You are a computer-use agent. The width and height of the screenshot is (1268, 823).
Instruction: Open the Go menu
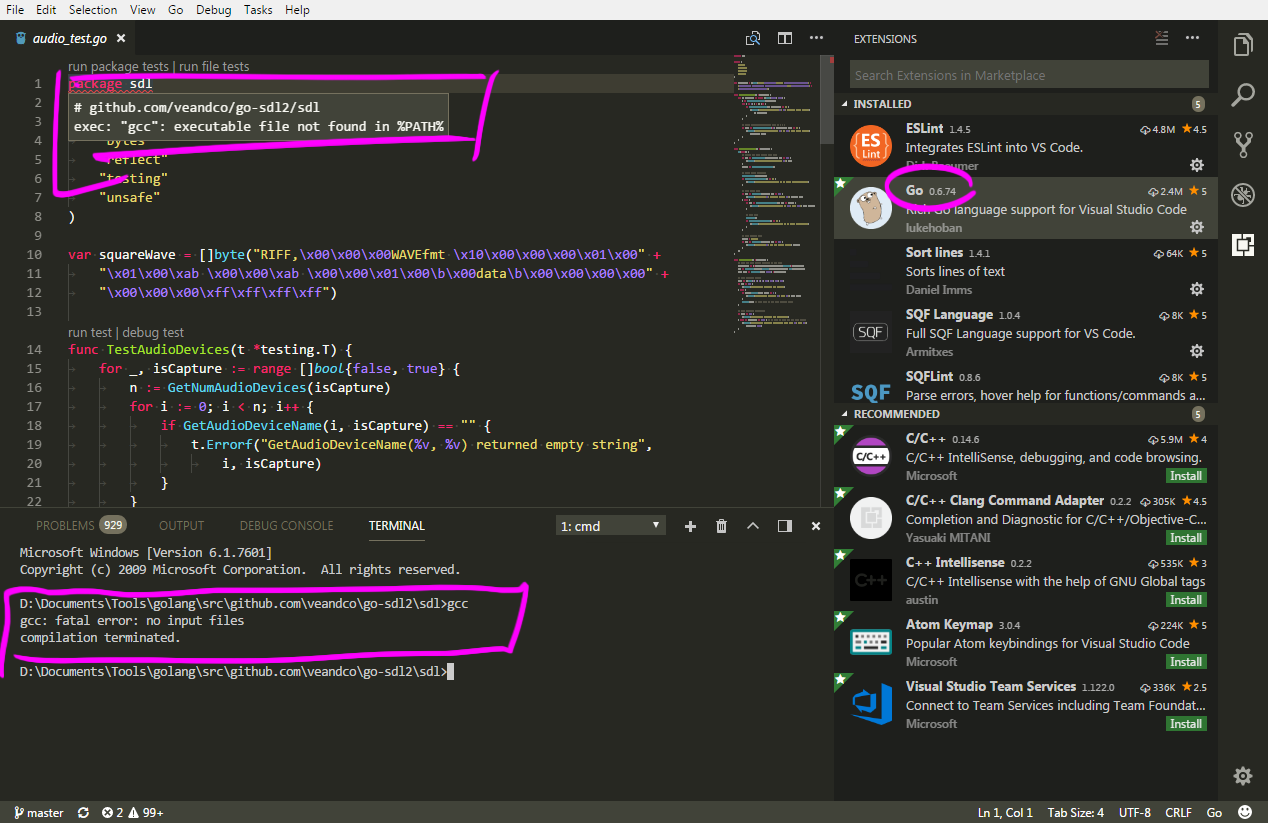point(176,9)
